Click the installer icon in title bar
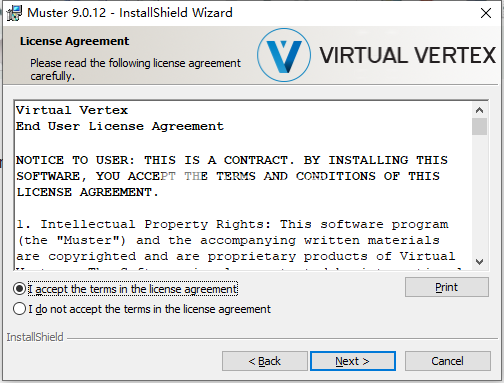Viewport: 504px width, 383px height. 14,13
